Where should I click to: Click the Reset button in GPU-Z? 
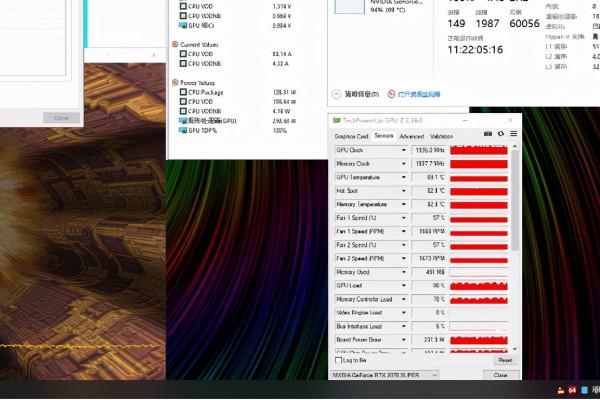[505, 360]
